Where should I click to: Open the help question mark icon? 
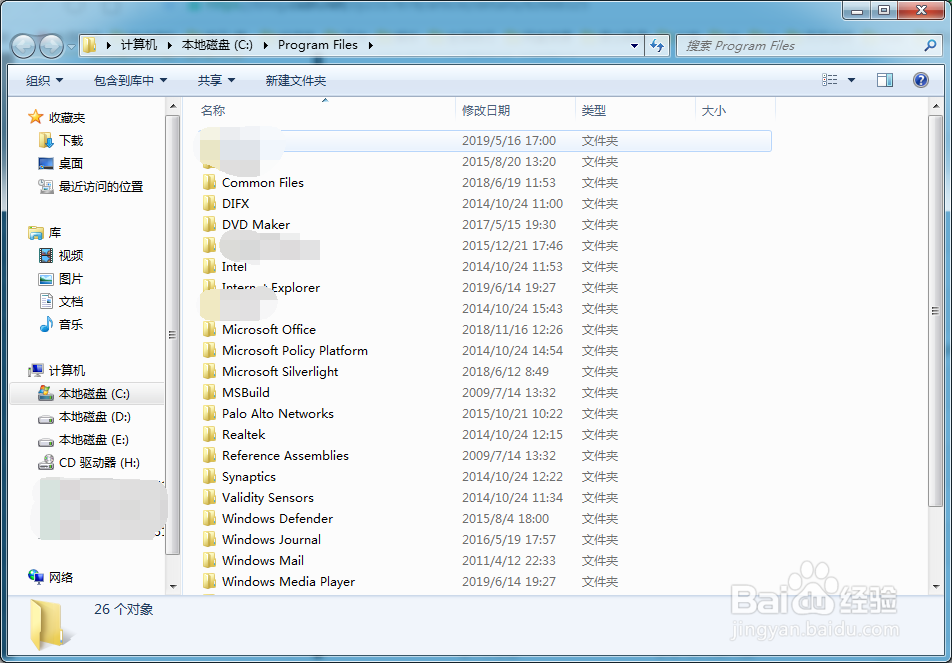pyautogui.click(x=920, y=80)
